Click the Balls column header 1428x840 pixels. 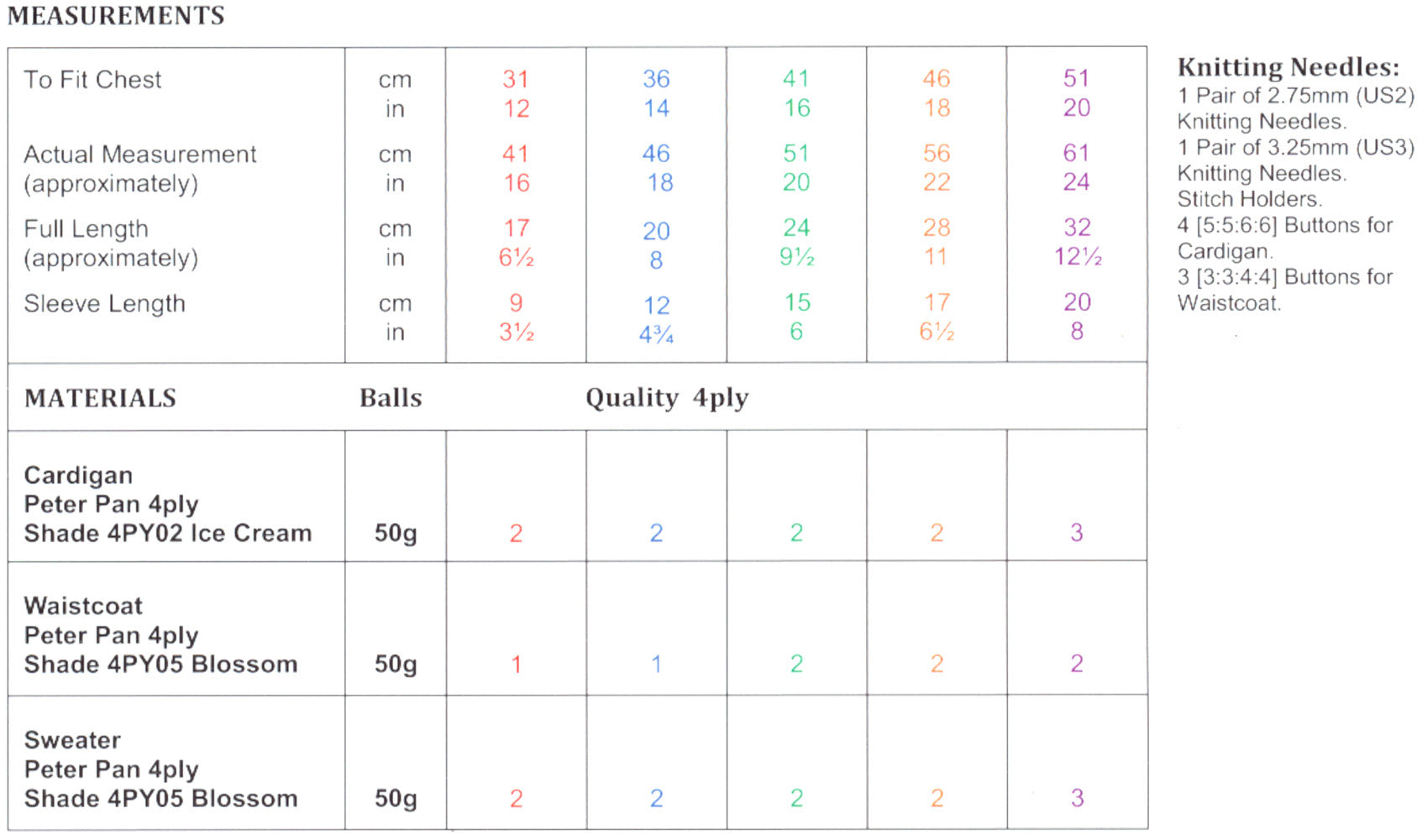[x=391, y=398]
